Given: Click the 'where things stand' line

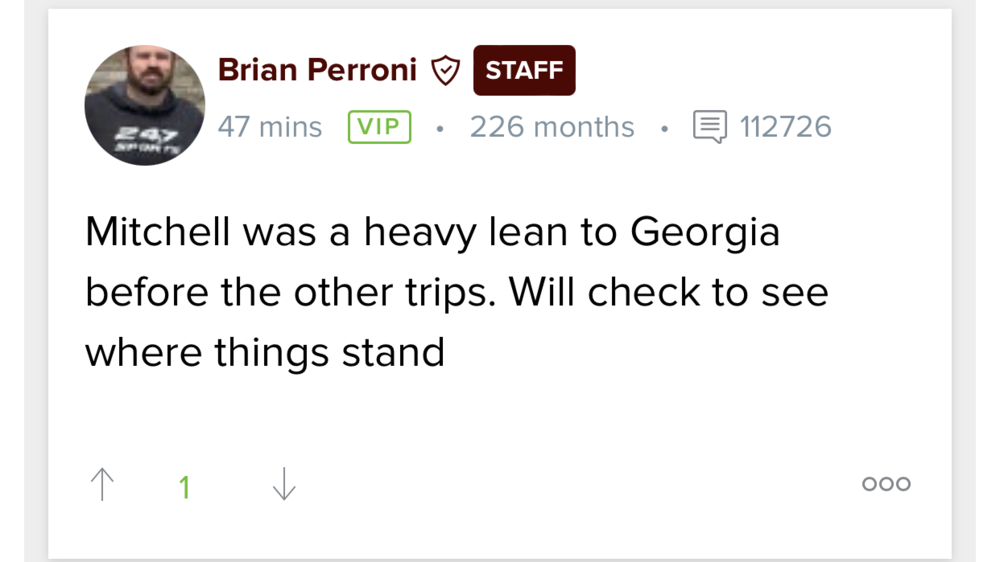Looking at the screenshot, I should 265,352.
